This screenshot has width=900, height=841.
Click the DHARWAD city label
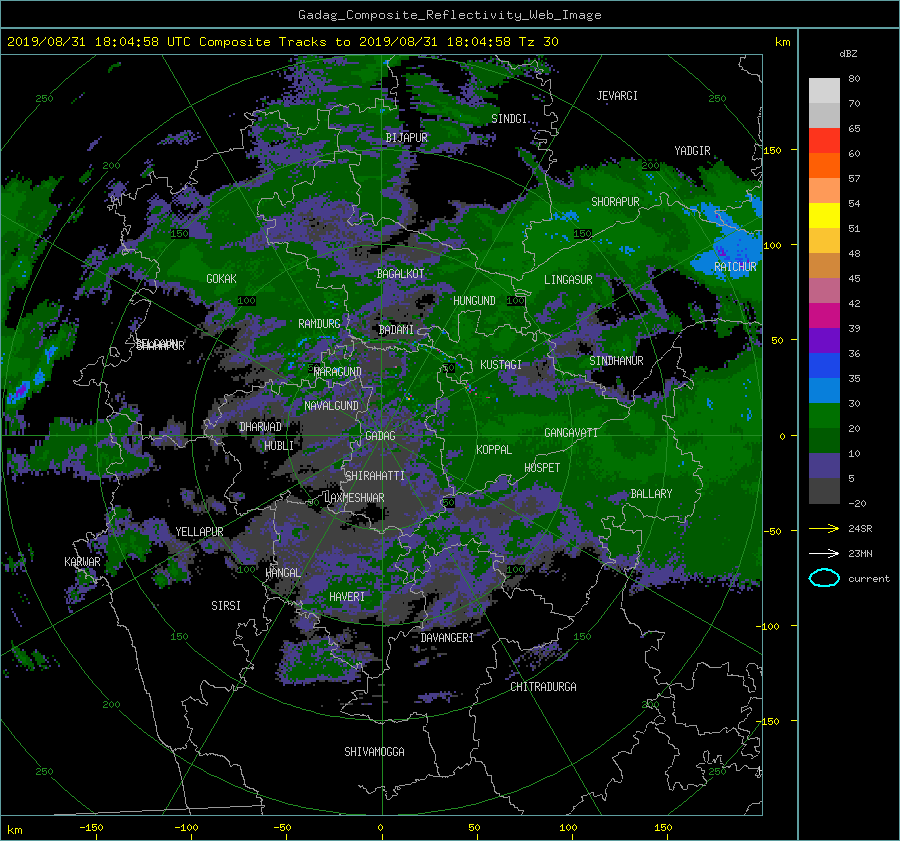(261, 427)
